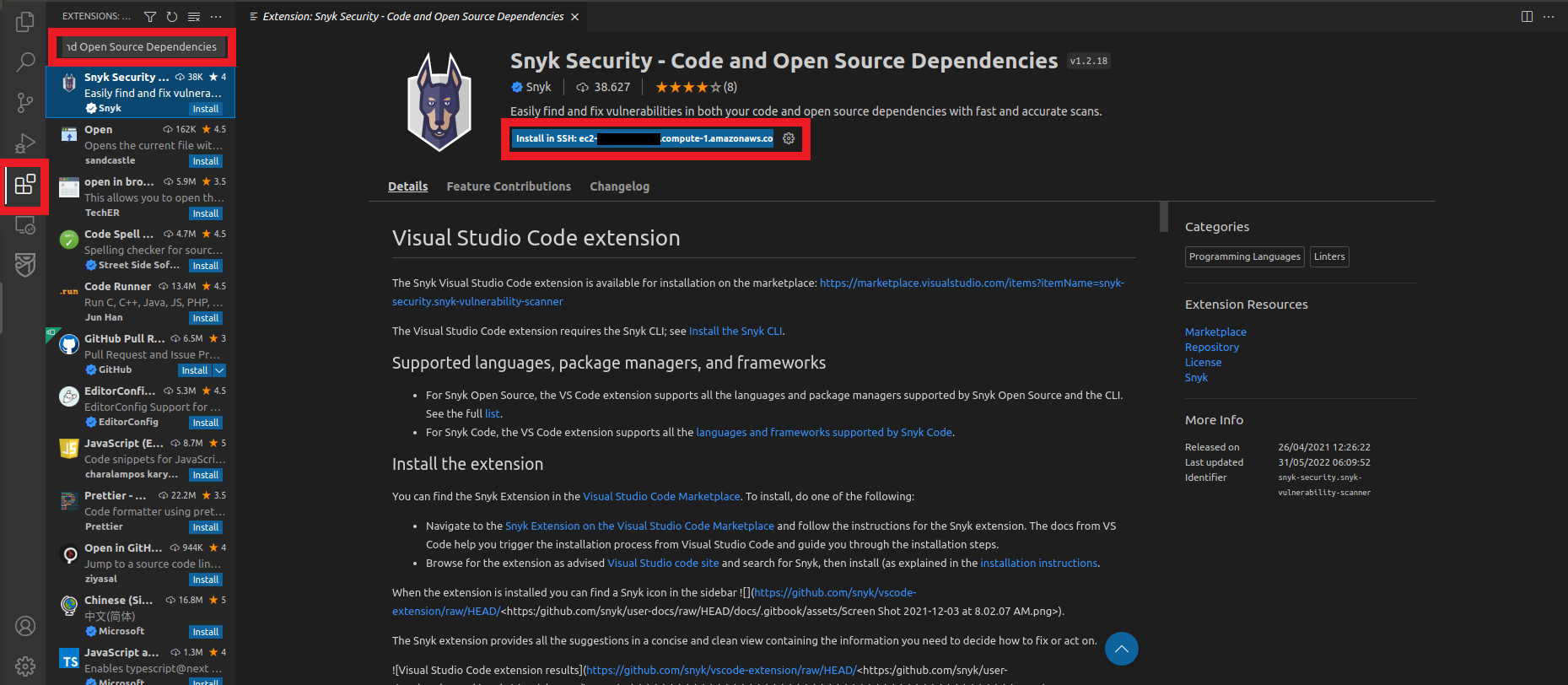Open the Linters category
The width and height of the screenshot is (1568, 685).
click(1329, 256)
